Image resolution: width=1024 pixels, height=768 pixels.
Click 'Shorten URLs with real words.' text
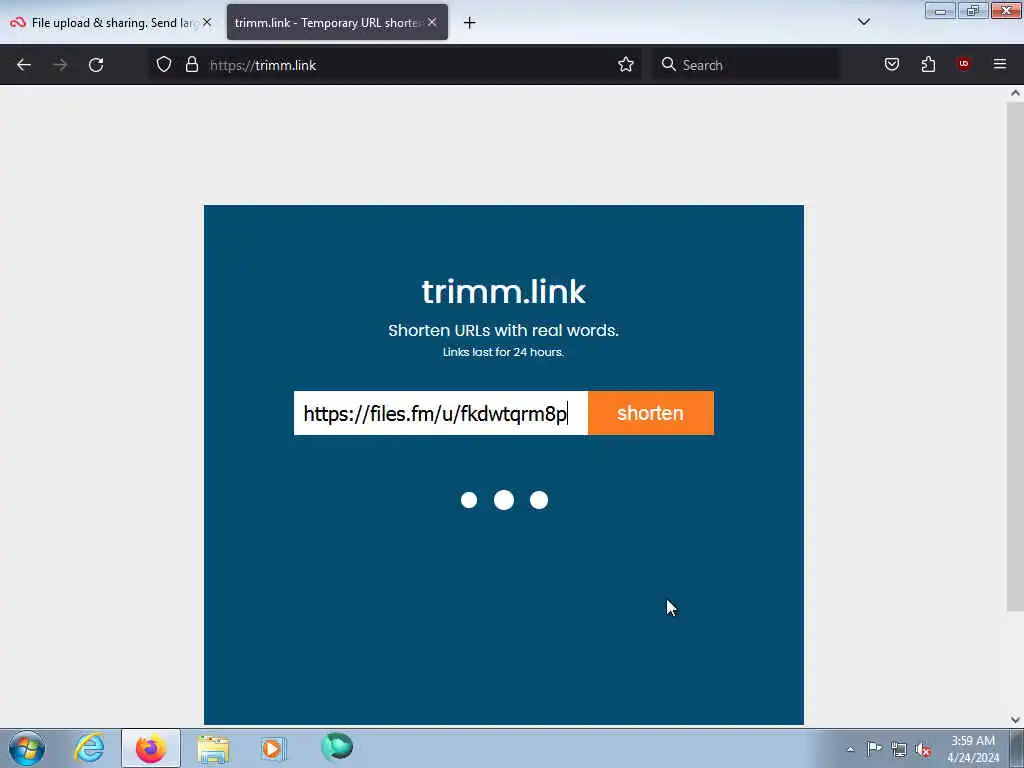tap(504, 330)
